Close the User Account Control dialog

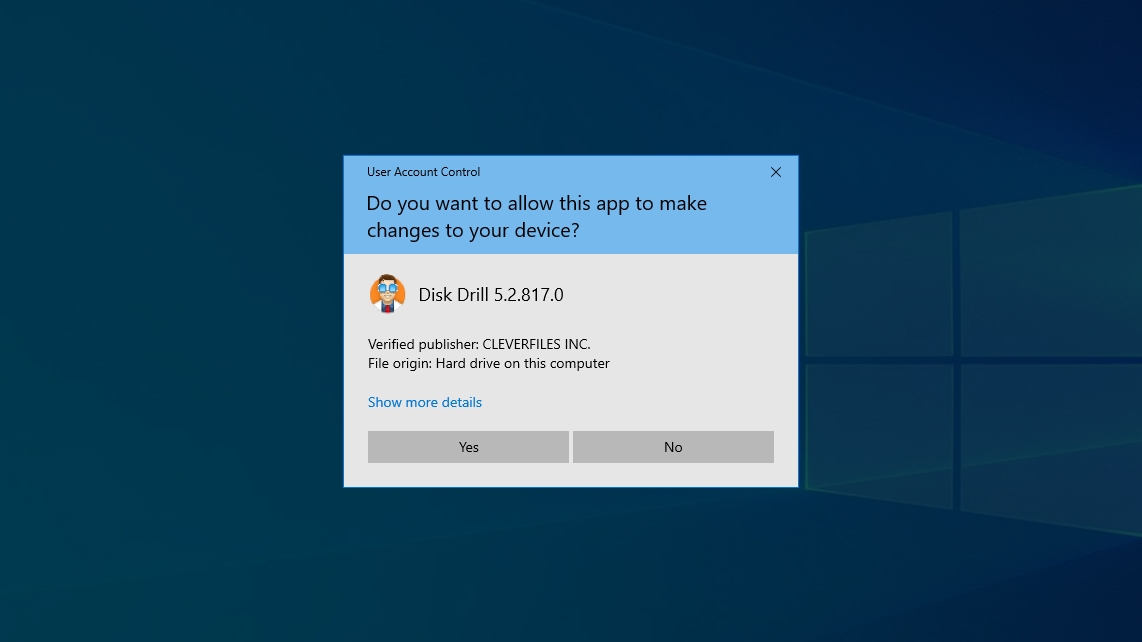(776, 172)
